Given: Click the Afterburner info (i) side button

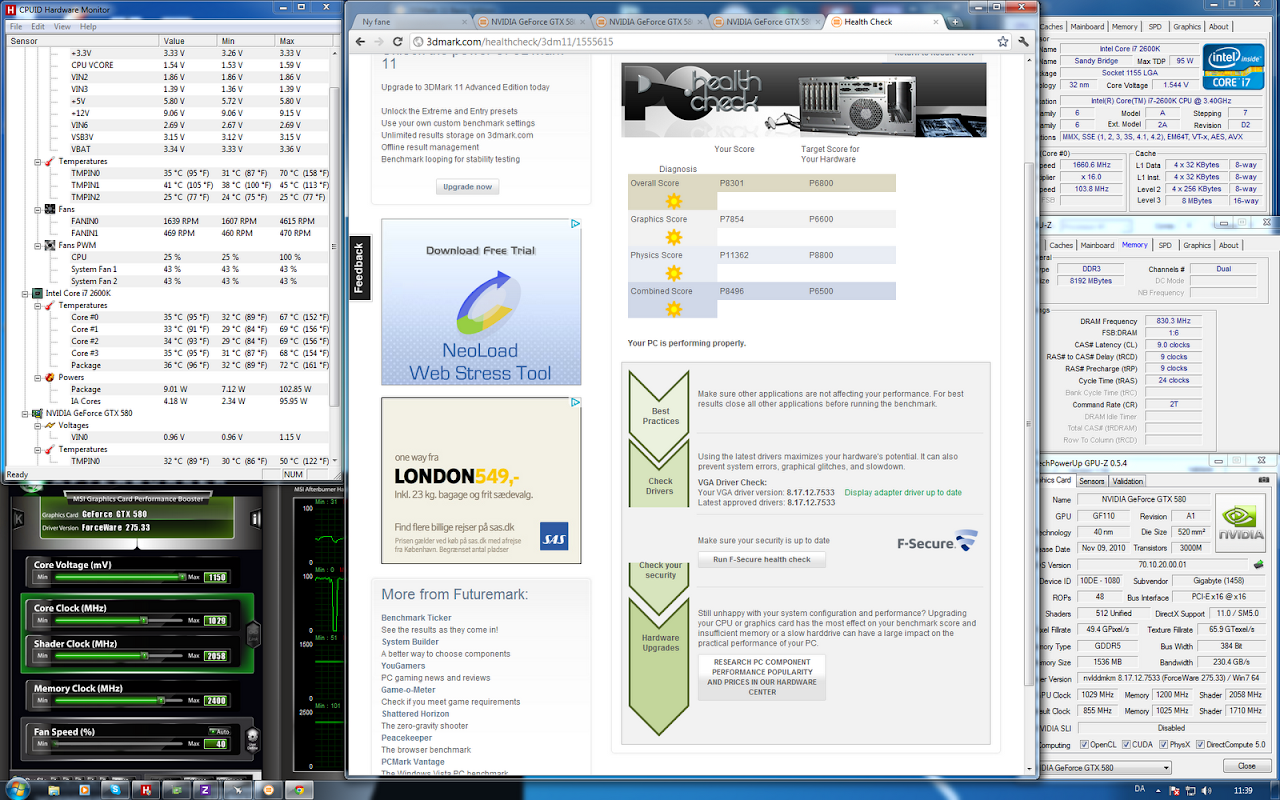Looking at the screenshot, I should 254,521.
